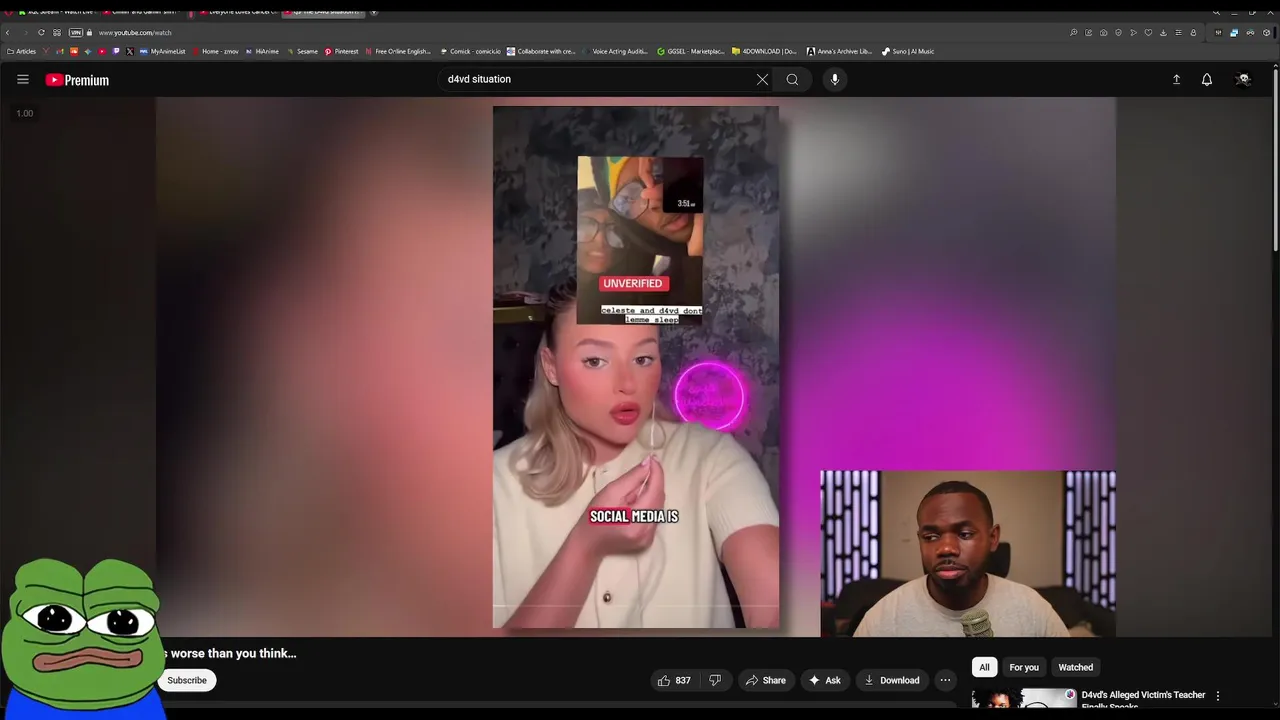Open the X (Twitter) bookmark icon
1280x720 pixels.
(x=130, y=51)
